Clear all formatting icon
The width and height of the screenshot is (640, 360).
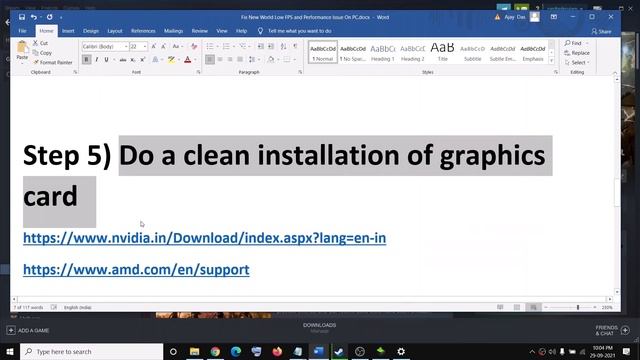pos(194,47)
